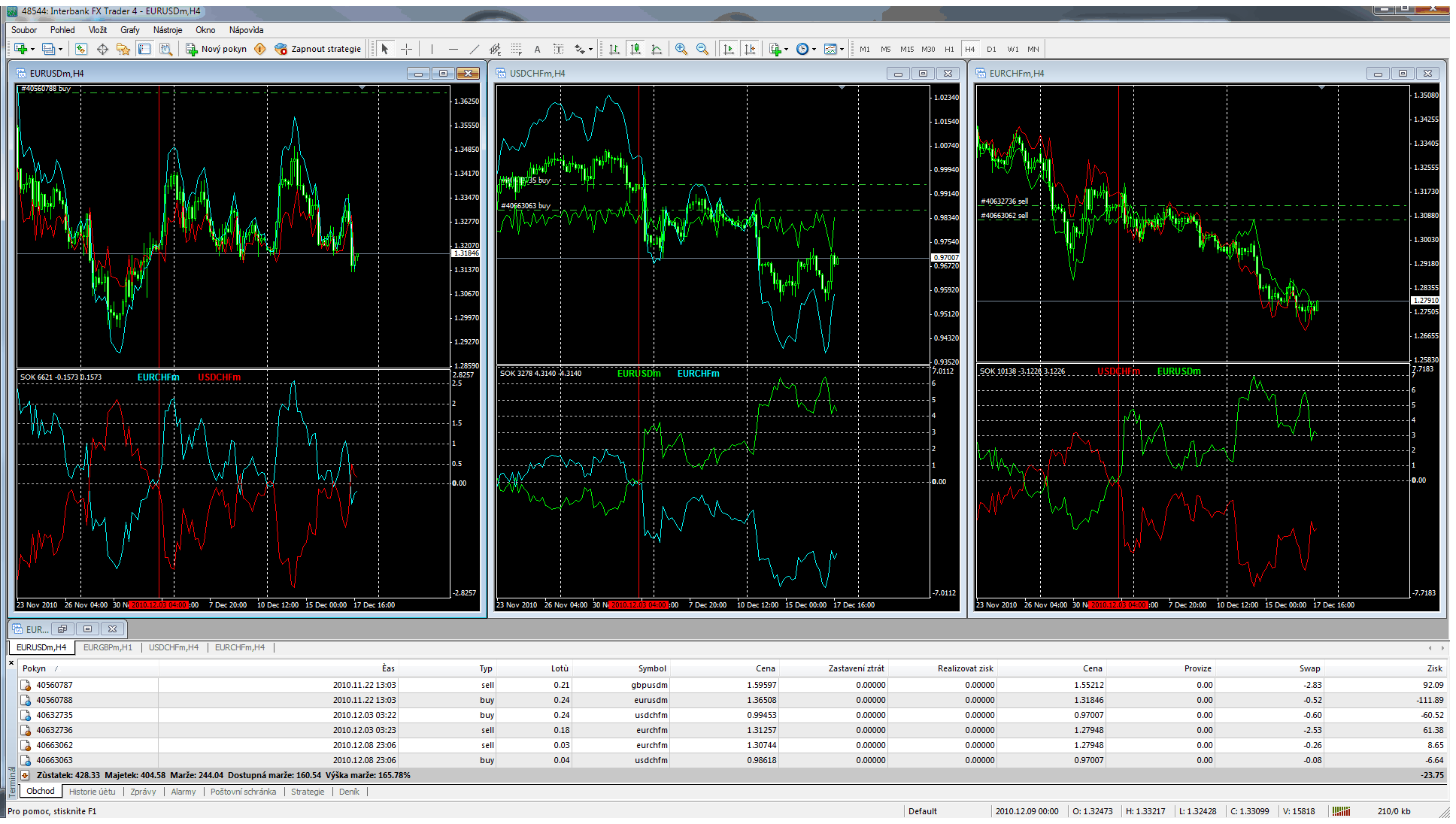Open the Nástroje menu
The width and height of the screenshot is (1456, 824).
coord(168,30)
